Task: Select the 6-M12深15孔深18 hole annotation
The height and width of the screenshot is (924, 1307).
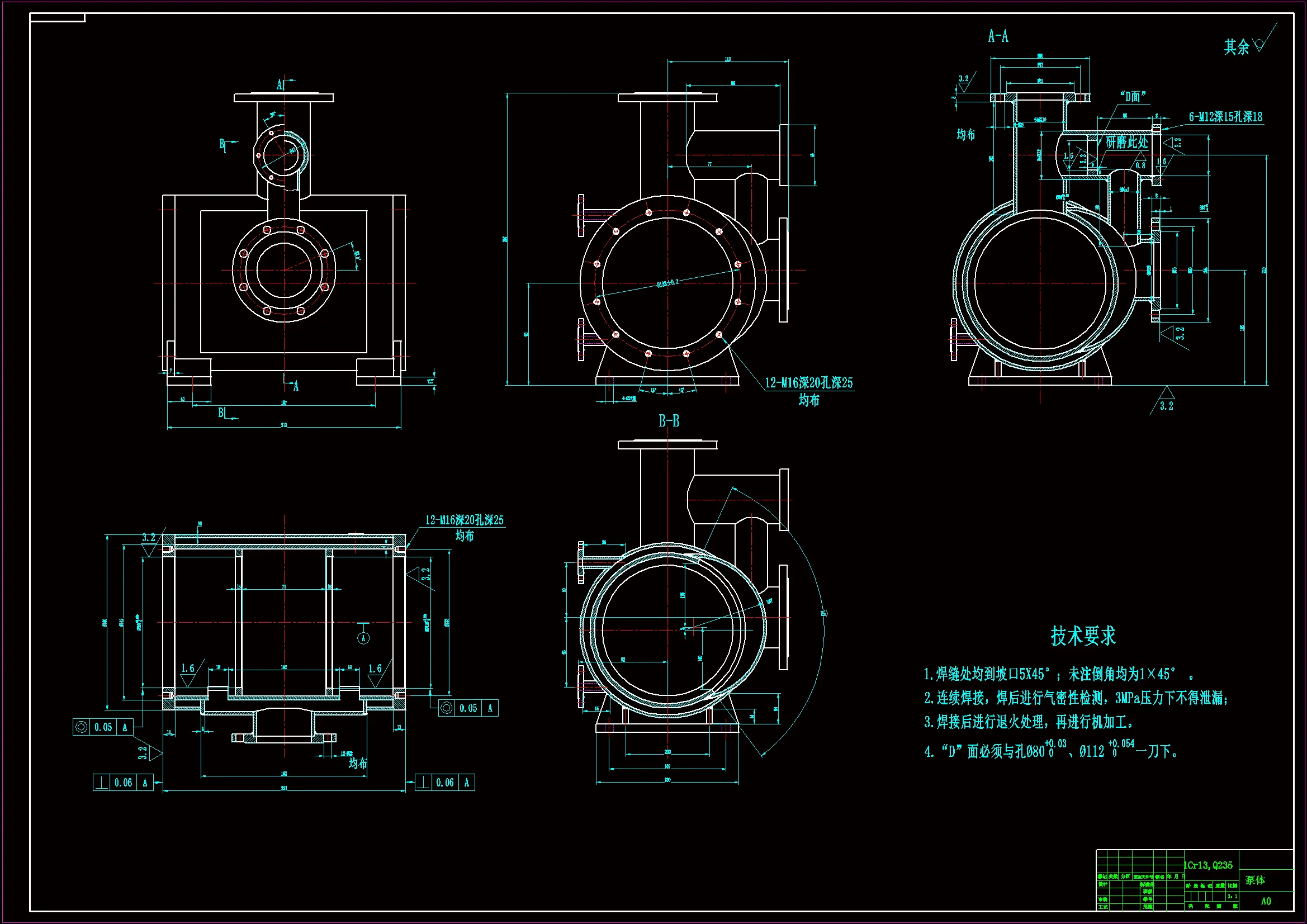Action: click(1225, 117)
